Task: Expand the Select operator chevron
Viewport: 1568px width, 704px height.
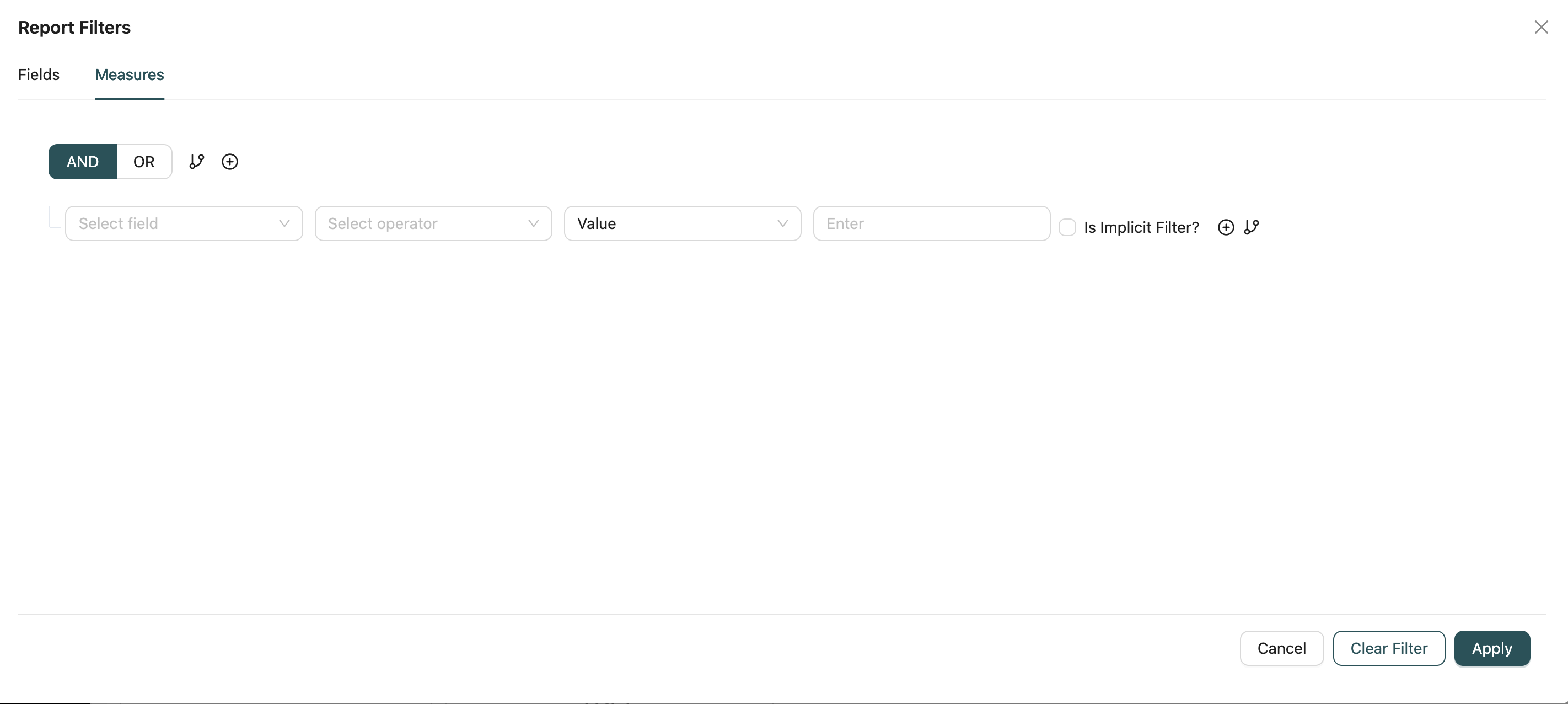Action: tap(533, 223)
